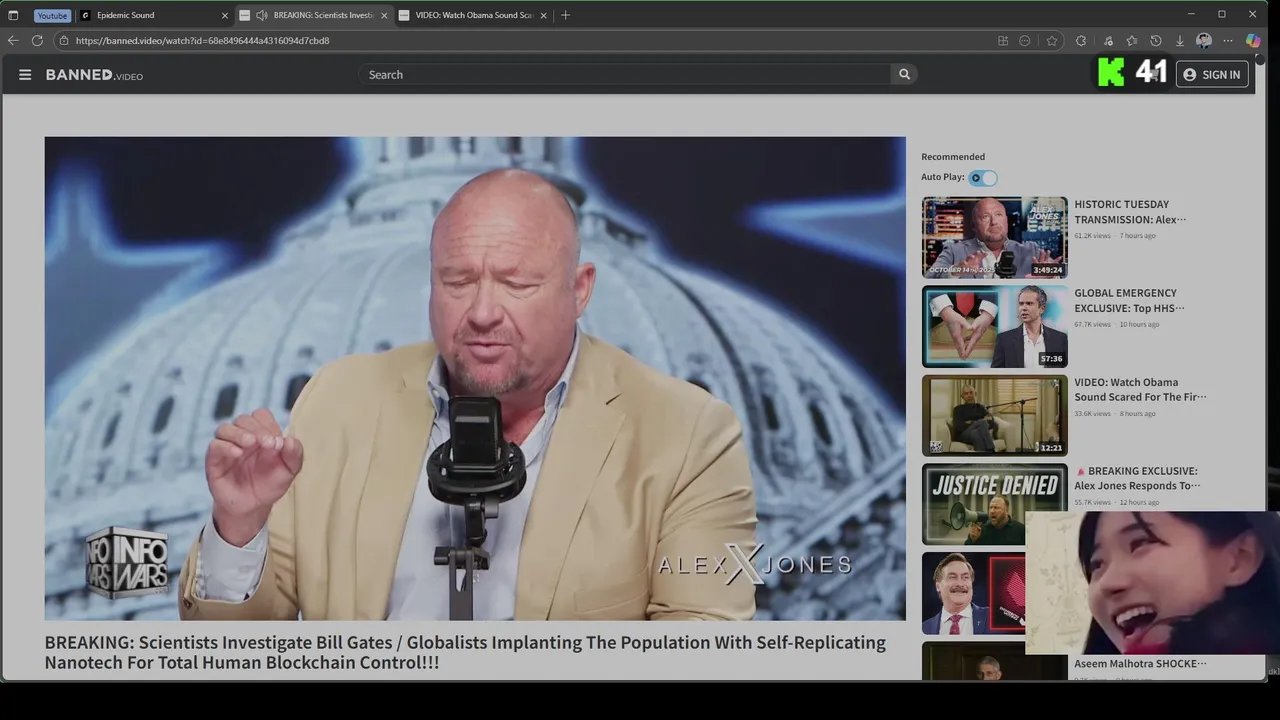View site information lock icon
Image resolution: width=1280 pixels, height=720 pixels.
[64, 41]
